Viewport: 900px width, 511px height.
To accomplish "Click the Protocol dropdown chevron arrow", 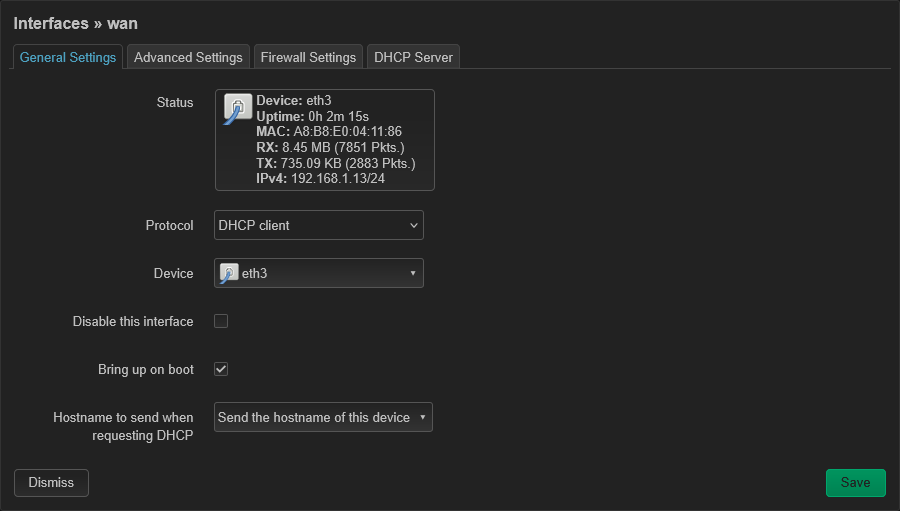I will tap(414, 226).
